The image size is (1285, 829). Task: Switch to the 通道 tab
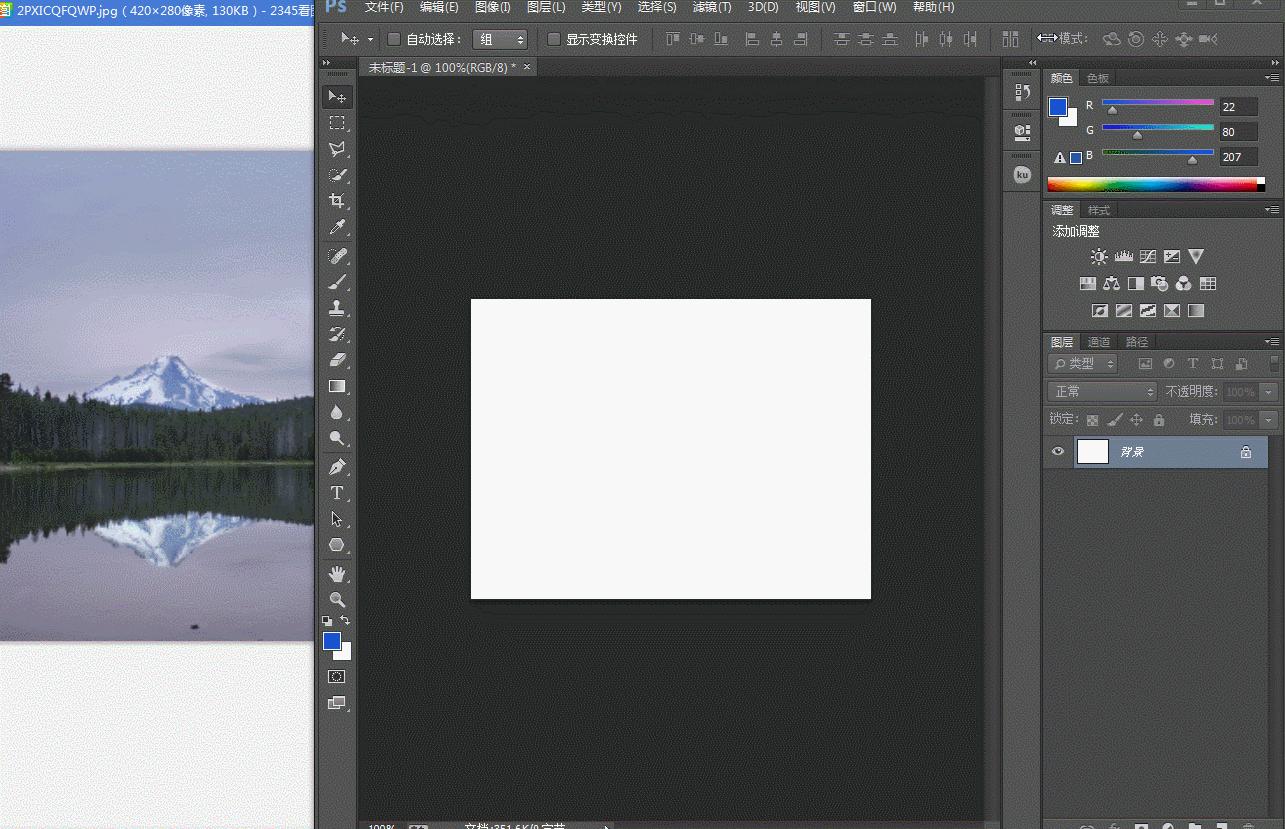pos(1099,342)
